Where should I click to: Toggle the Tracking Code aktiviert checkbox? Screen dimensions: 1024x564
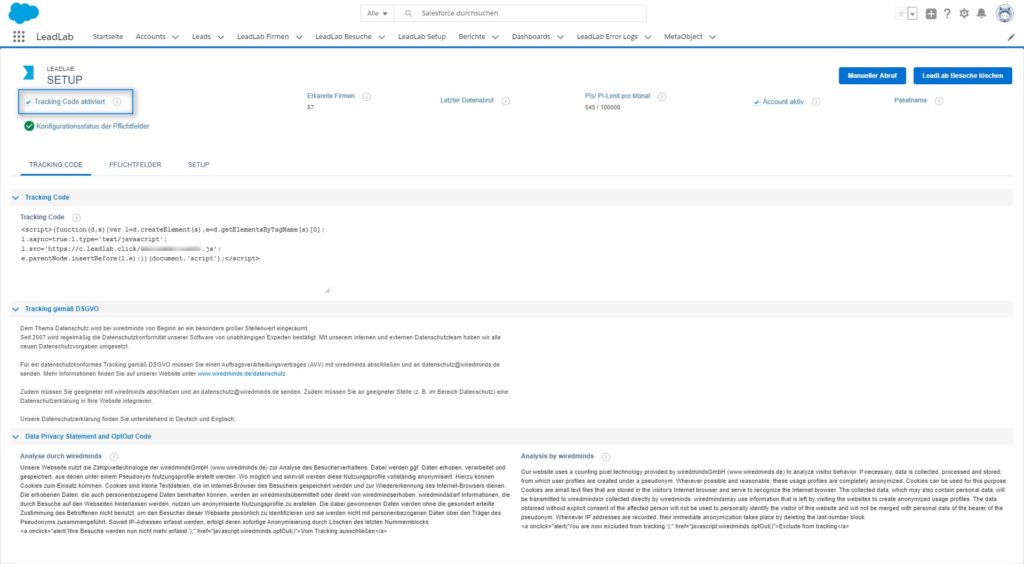click(28, 102)
